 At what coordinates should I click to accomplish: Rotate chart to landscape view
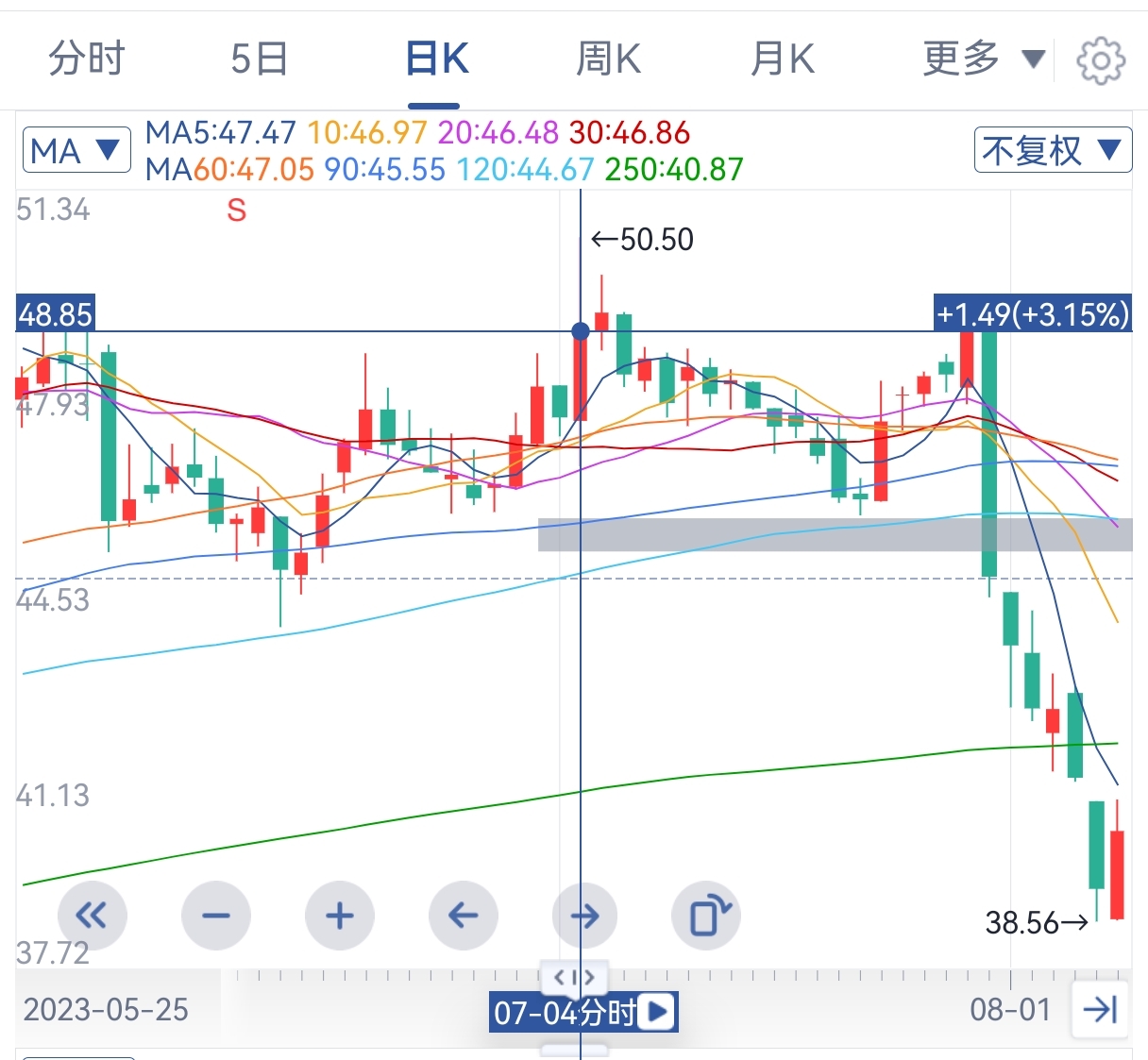pyautogui.click(x=706, y=915)
